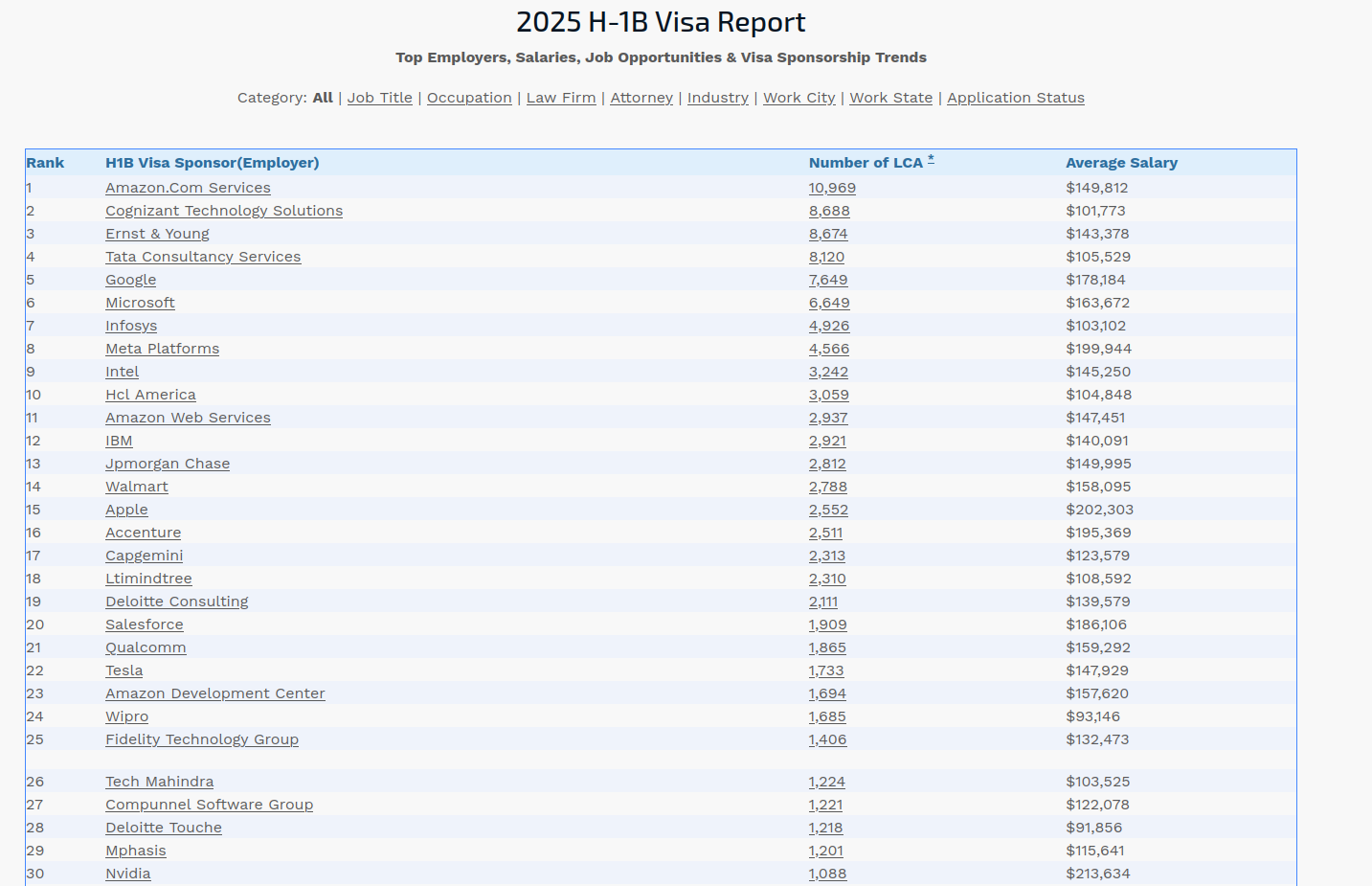This screenshot has height=886, width=1372.
Task: Open Ernst & Young LCA count 8,674
Action: (828, 234)
